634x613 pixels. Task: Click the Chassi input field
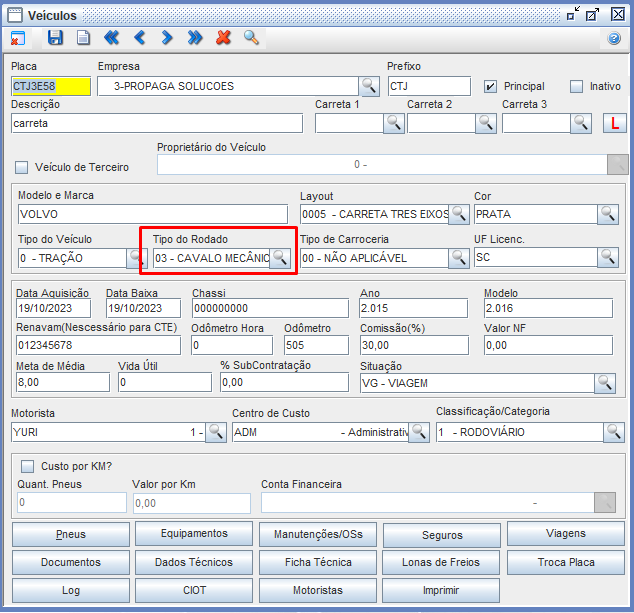pyautogui.click(x=271, y=308)
